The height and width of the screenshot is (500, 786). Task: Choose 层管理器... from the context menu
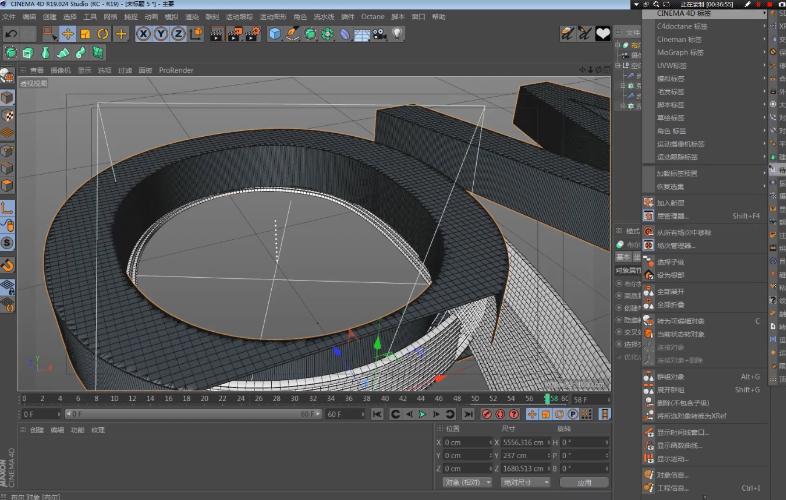click(675, 215)
